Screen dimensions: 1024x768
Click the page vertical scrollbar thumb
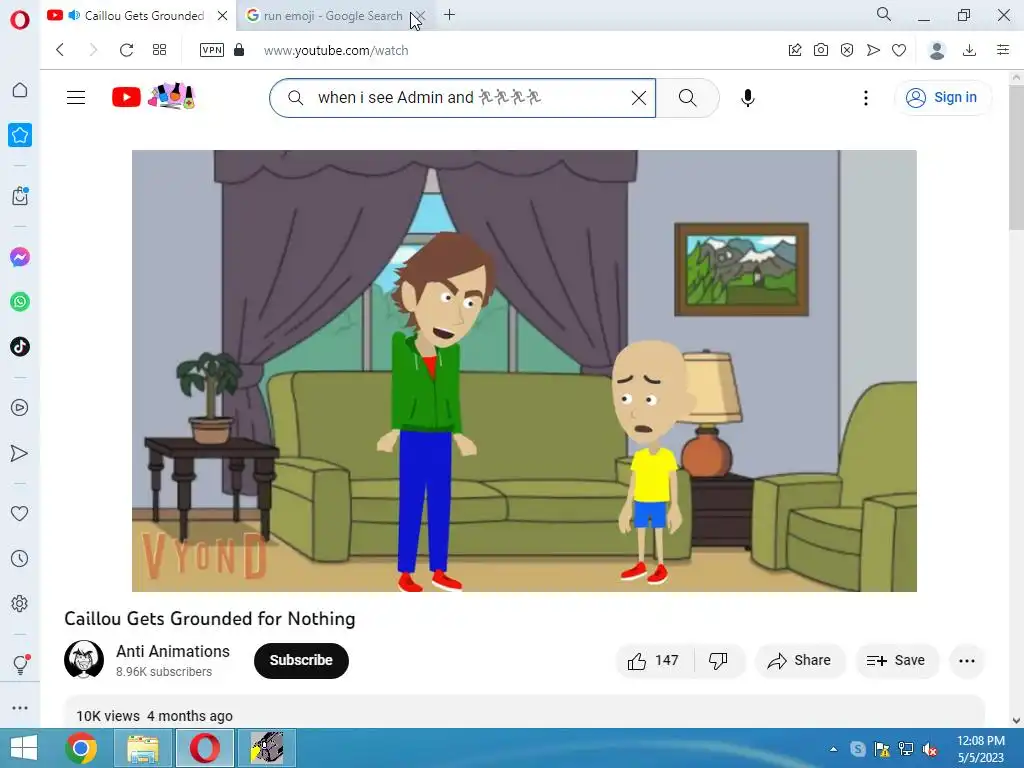click(x=1016, y=157)
